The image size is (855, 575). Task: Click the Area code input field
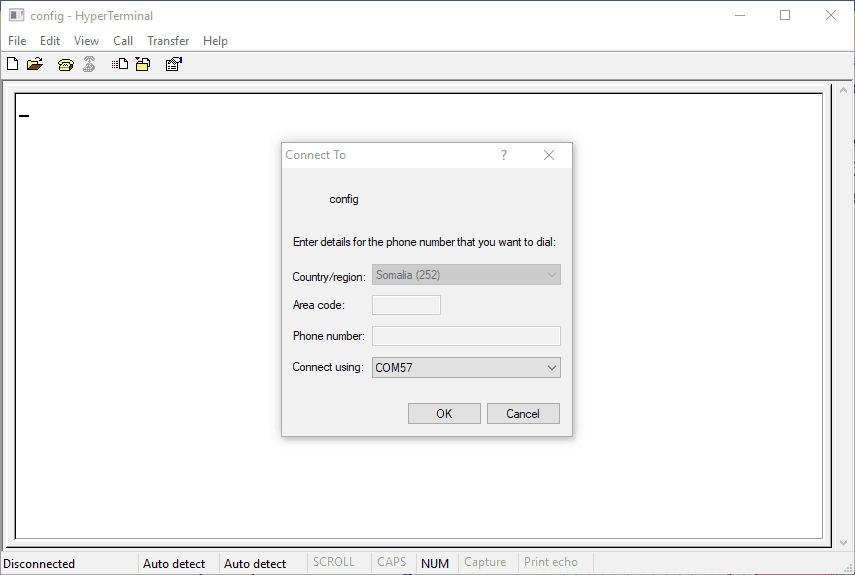(406, 305)
